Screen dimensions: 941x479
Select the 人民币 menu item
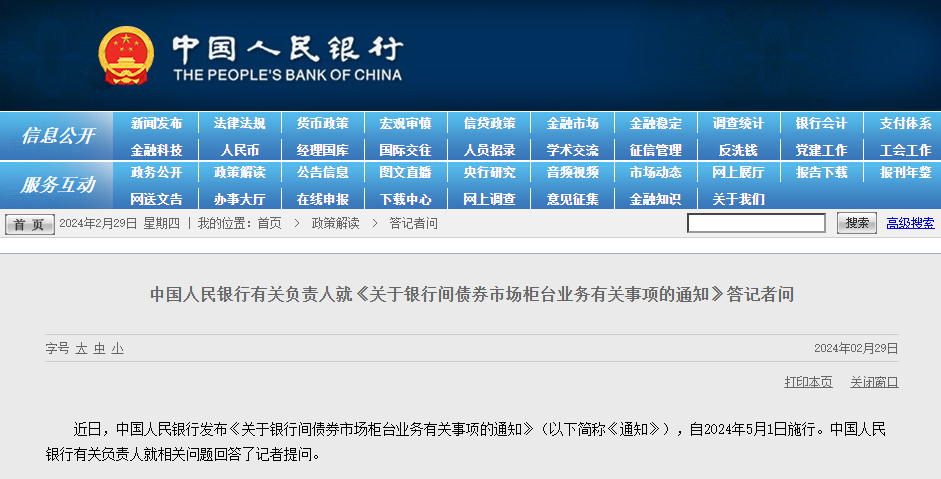click(x=239, y=150)
